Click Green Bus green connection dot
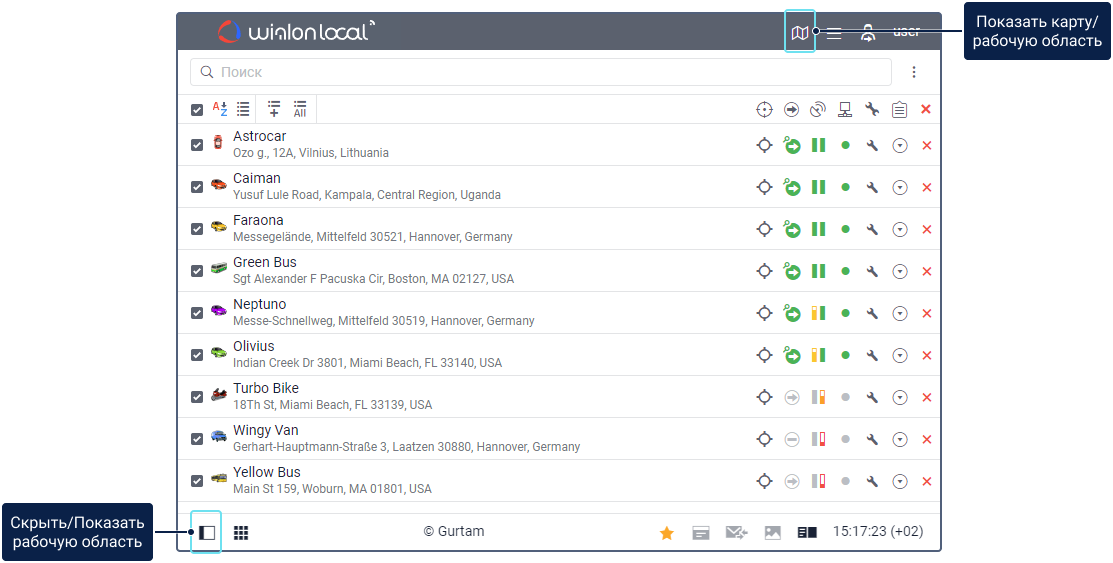1113x563 pixels. [845, 271]
